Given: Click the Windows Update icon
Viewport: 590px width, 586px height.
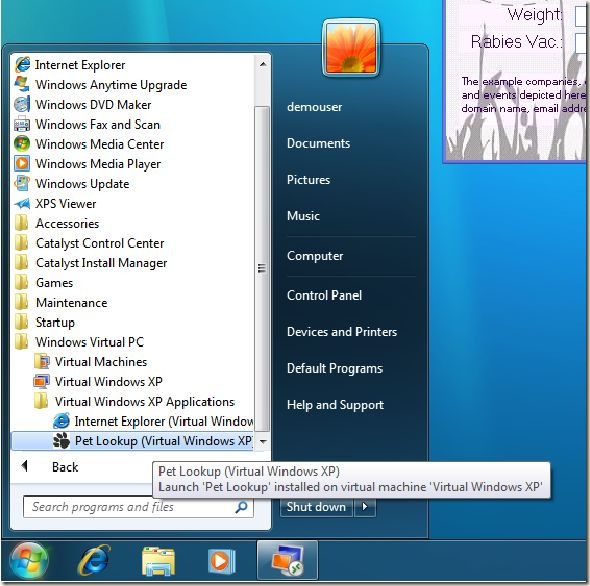Looking at the screenshot, I should [x=22, y=183].
